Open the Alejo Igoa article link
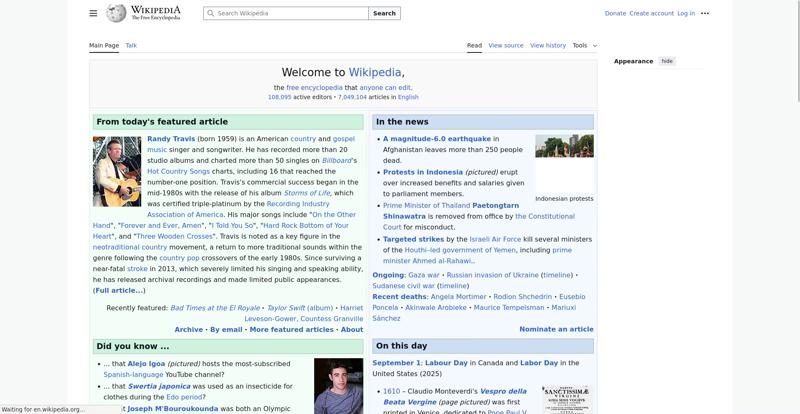This screenshot has width=800, height=414. tap(146, 364)
